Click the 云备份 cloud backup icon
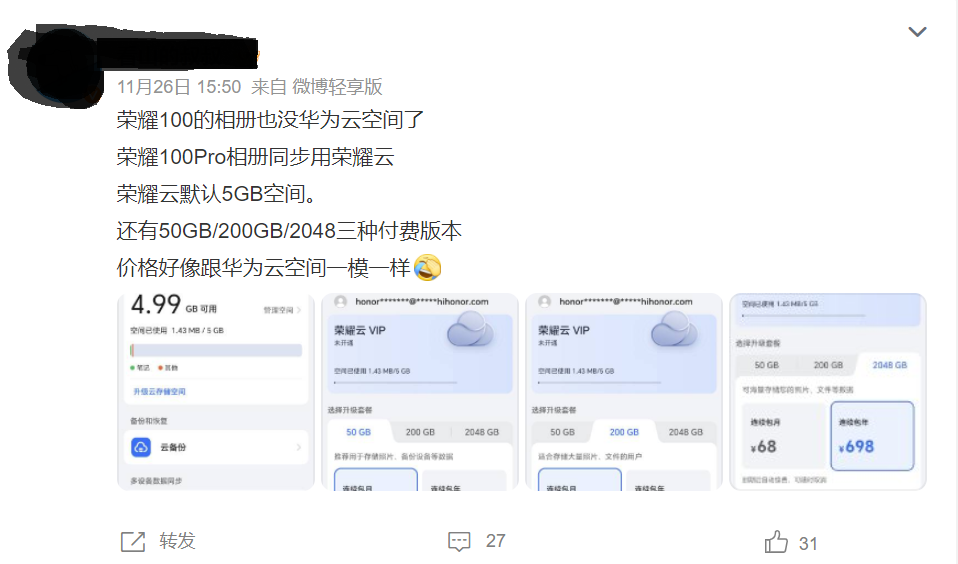The width and height of the screenshot is (958, 564). click(x=141, y=447)
